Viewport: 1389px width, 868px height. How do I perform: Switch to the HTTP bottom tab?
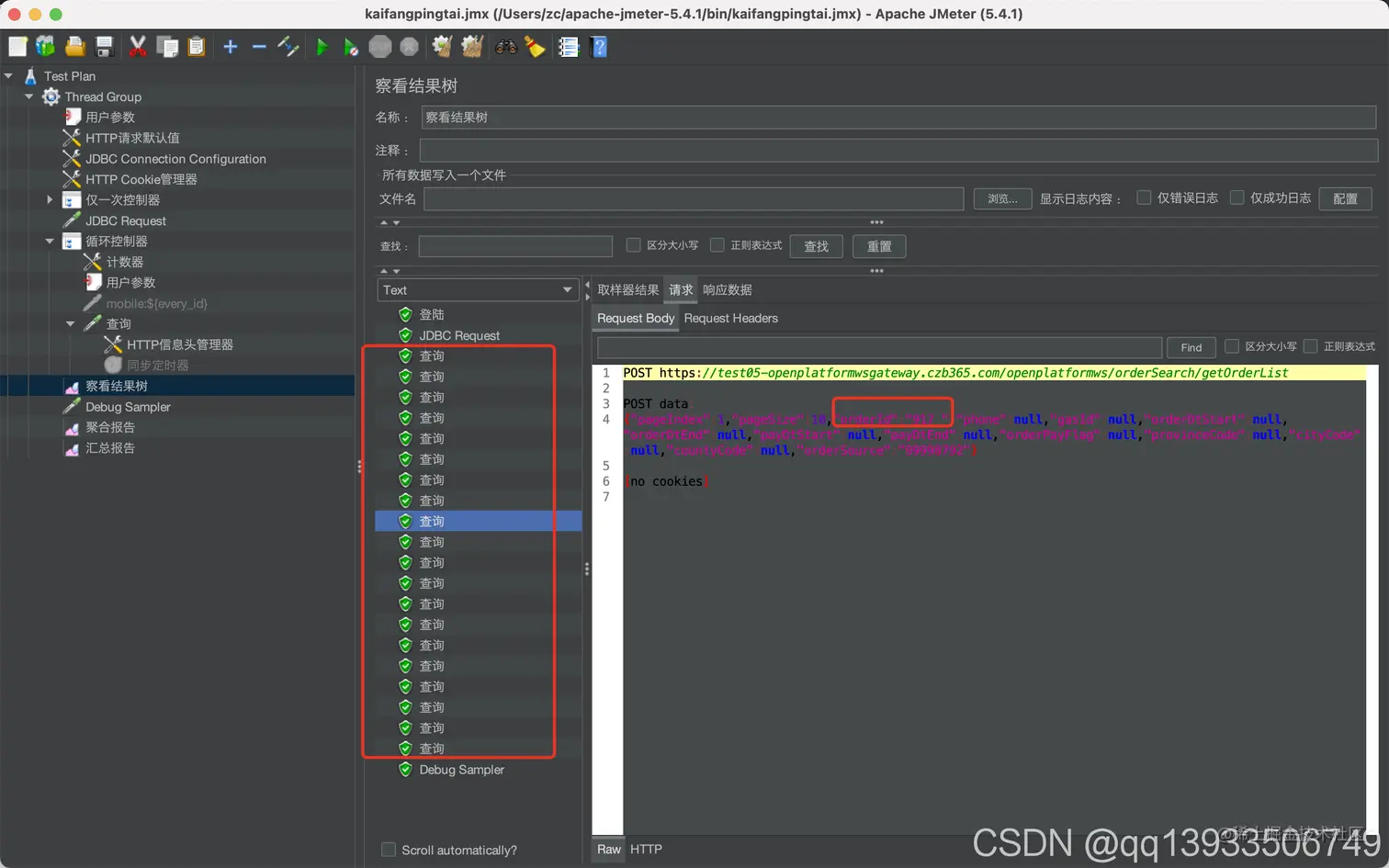coord(646,850)
